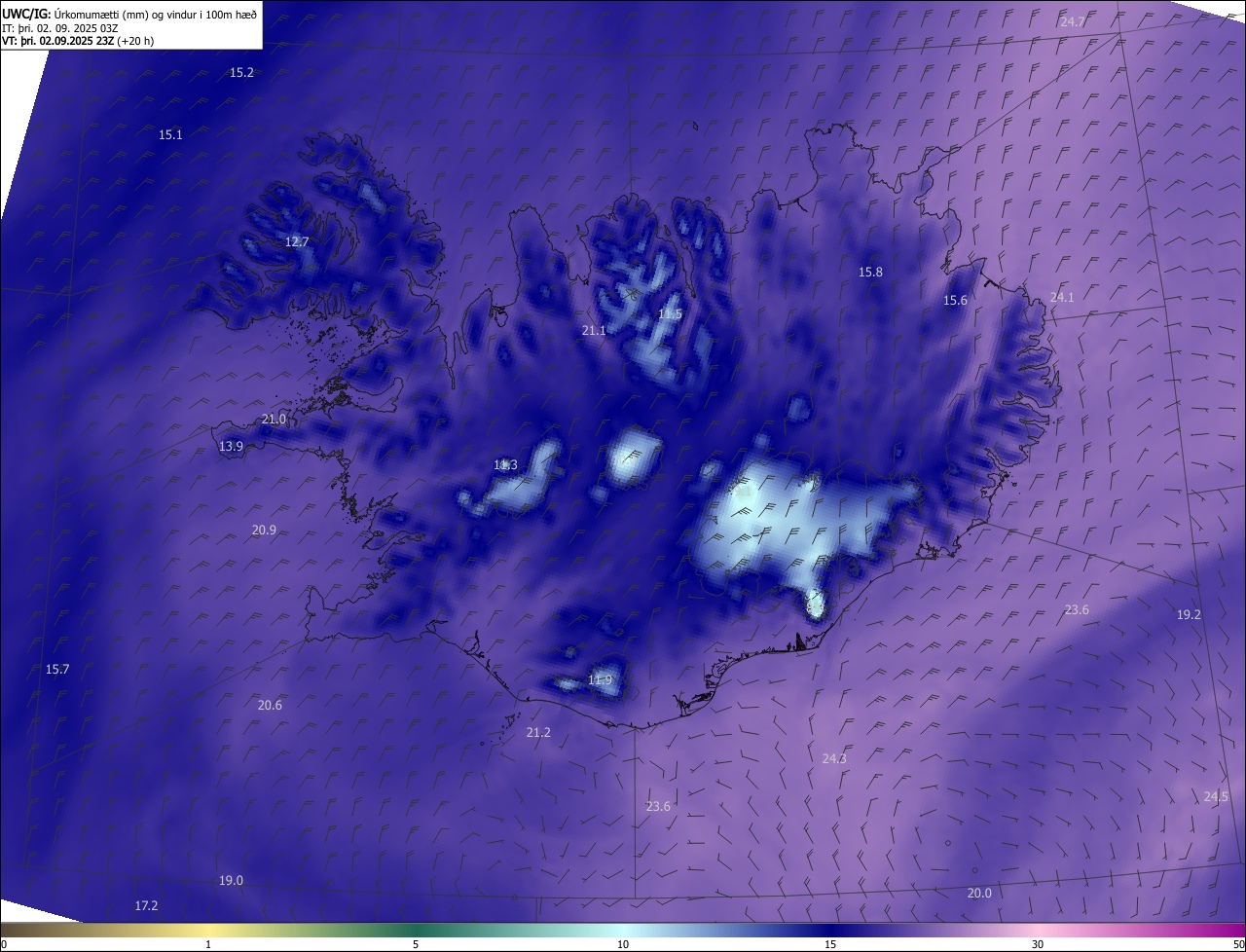Click the 12.7 value over the Westfjords
This screenshot has height=952, width=1246.
[x=297, y=242]
